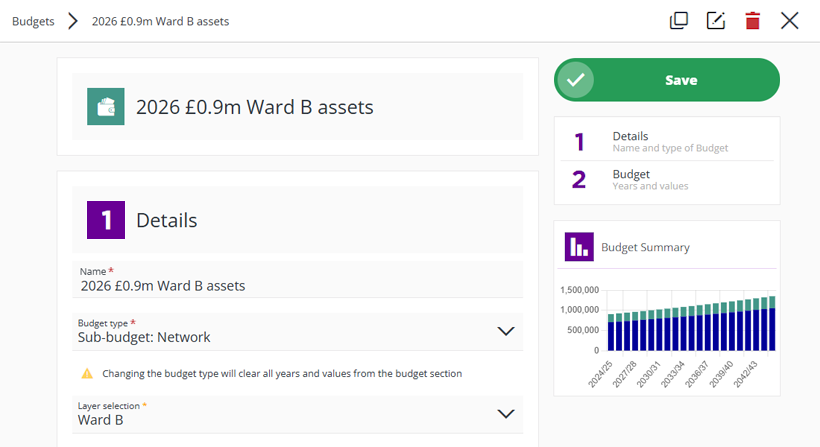
Task: Click the Budget Summary title
Action: (645, 247)
